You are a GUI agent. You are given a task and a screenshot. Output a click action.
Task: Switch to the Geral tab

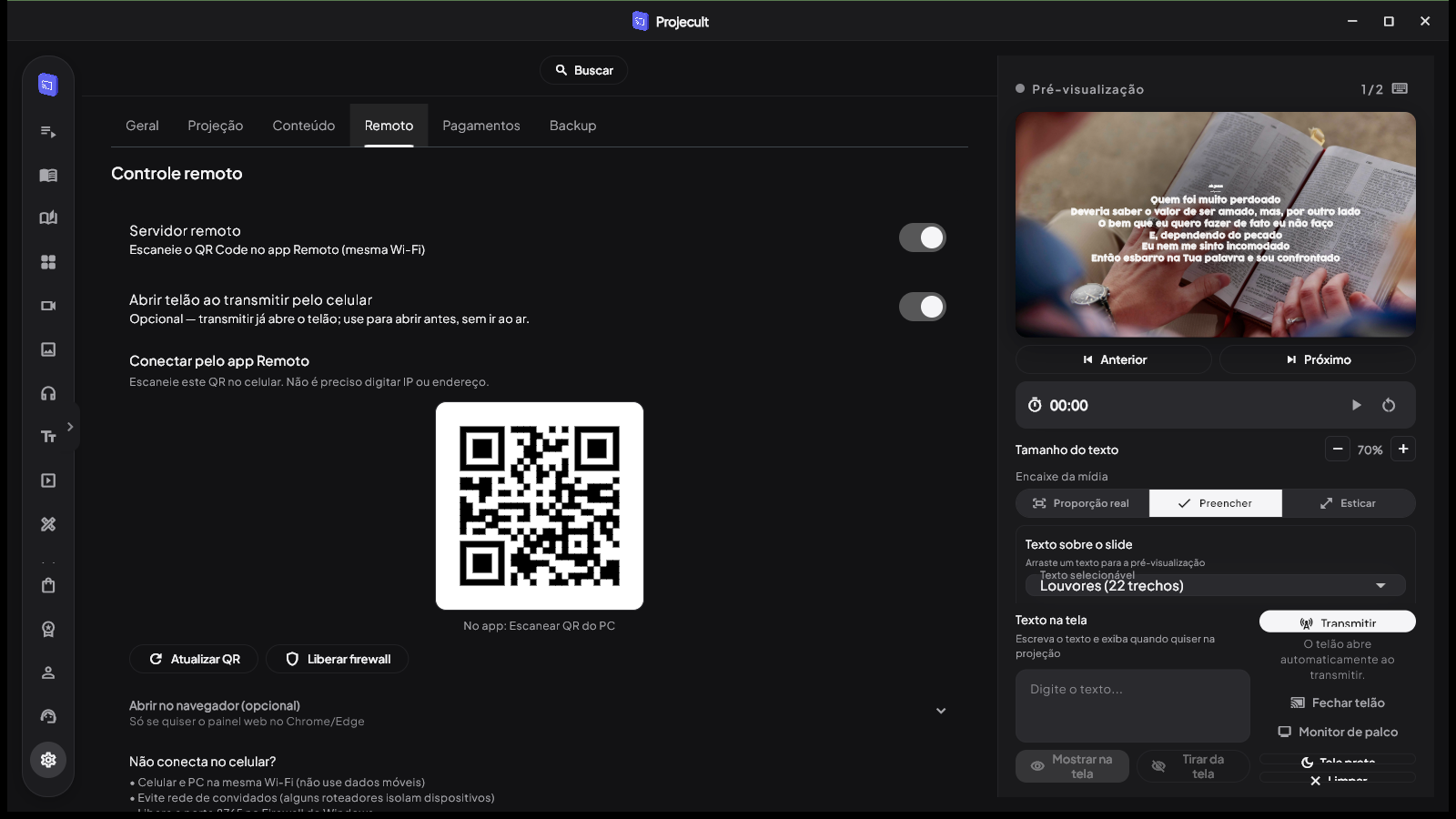click(x=142, y=126)
